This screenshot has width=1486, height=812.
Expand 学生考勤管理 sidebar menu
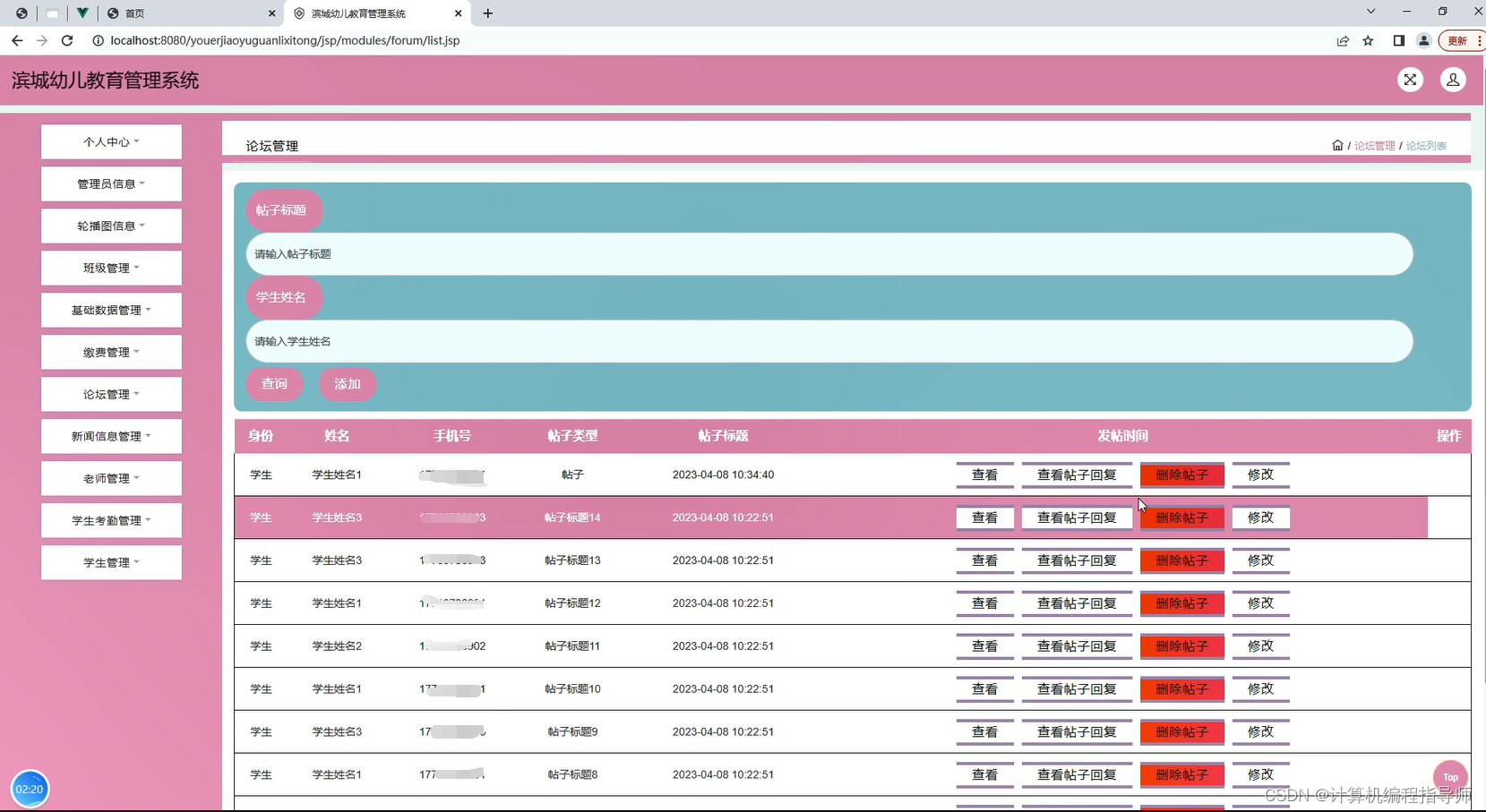(111, 520)
